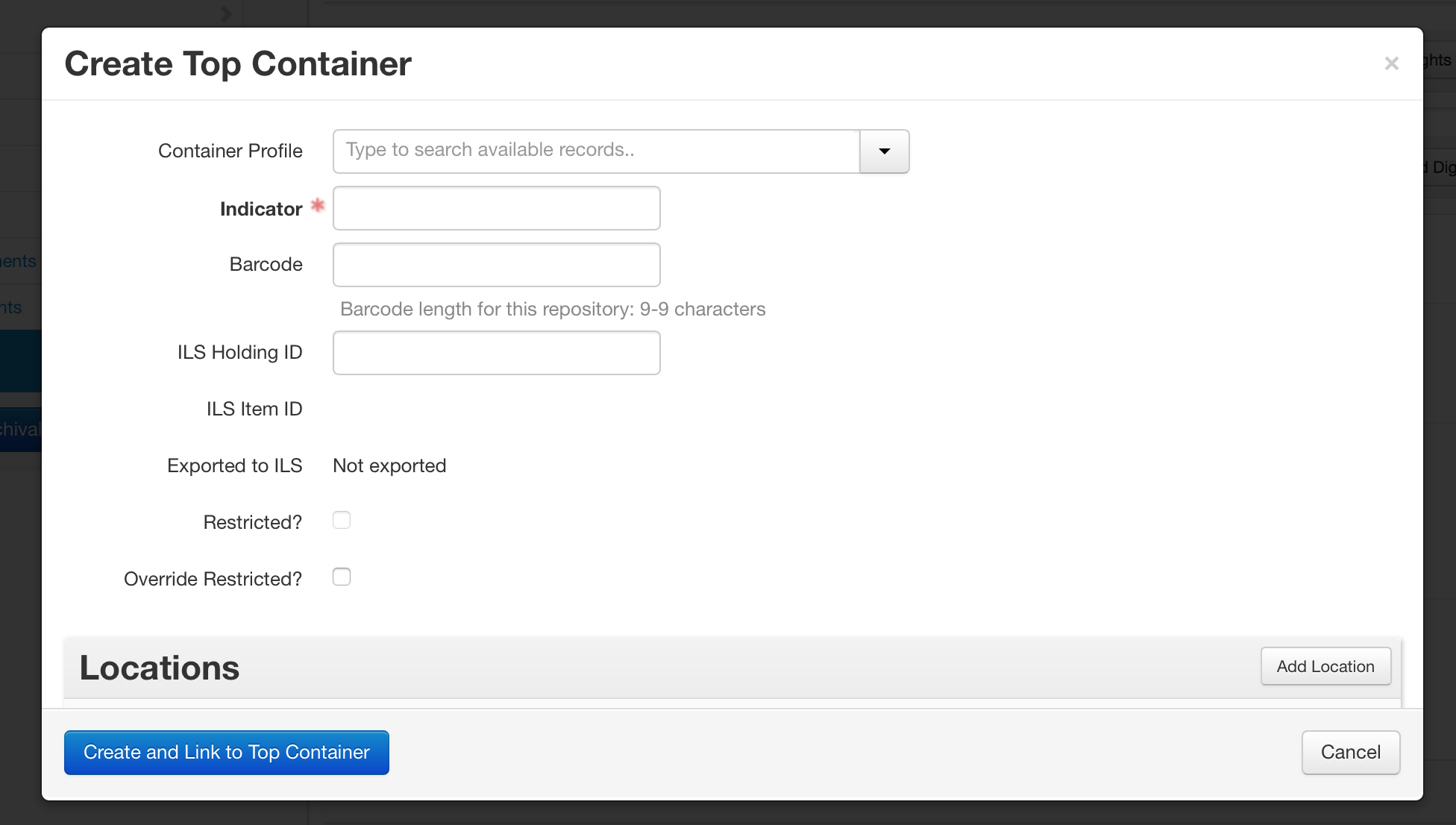Click the red required asterisk beside Indicator

click(318, 205)
